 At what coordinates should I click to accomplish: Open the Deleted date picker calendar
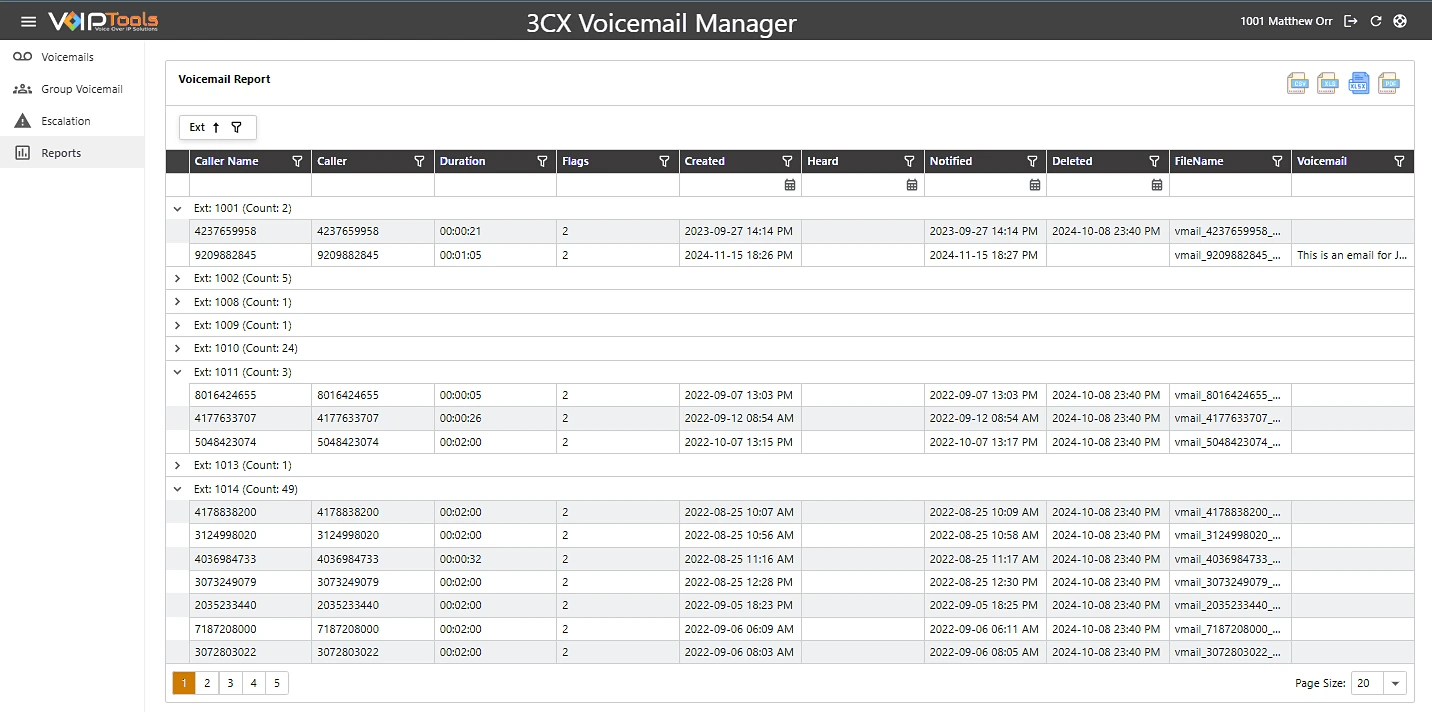tap(1157, 185)
